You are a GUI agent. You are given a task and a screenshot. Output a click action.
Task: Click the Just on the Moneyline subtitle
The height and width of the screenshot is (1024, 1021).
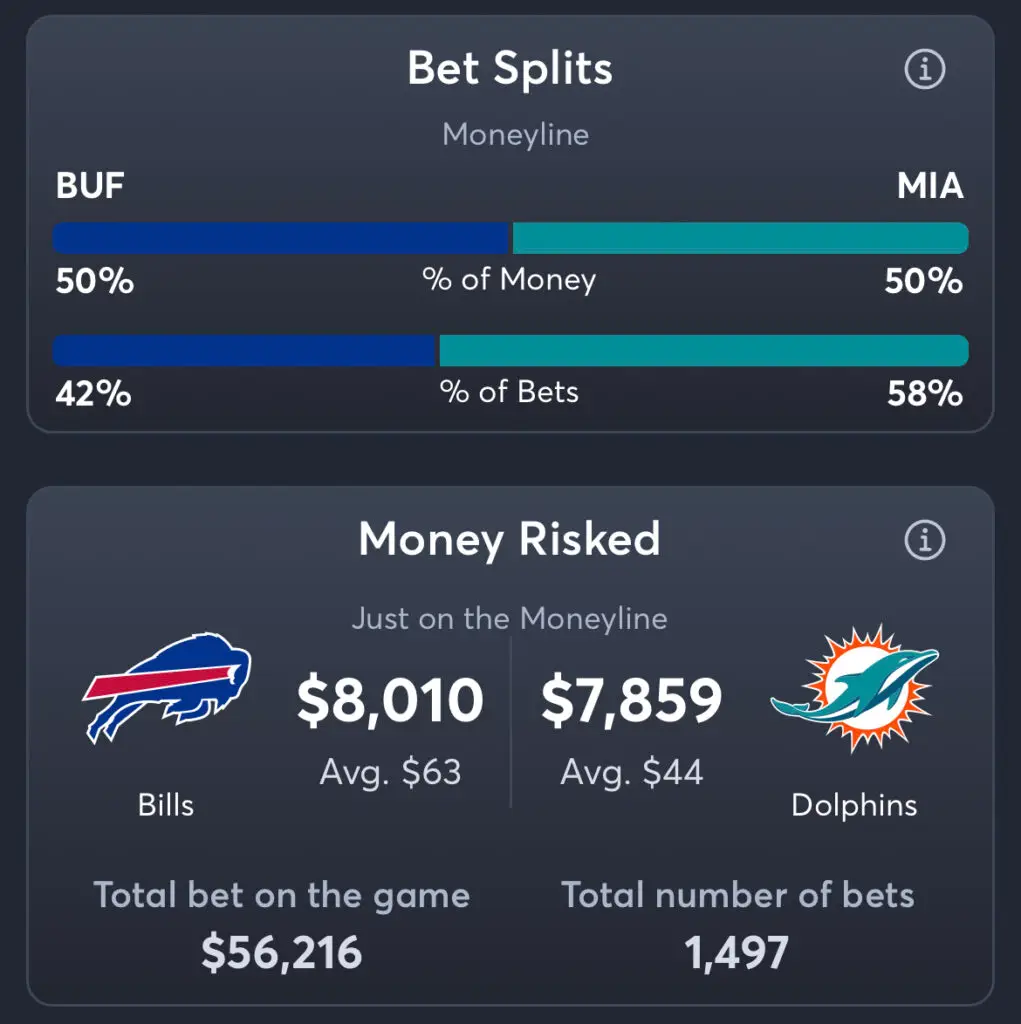(x=509, y=618)
